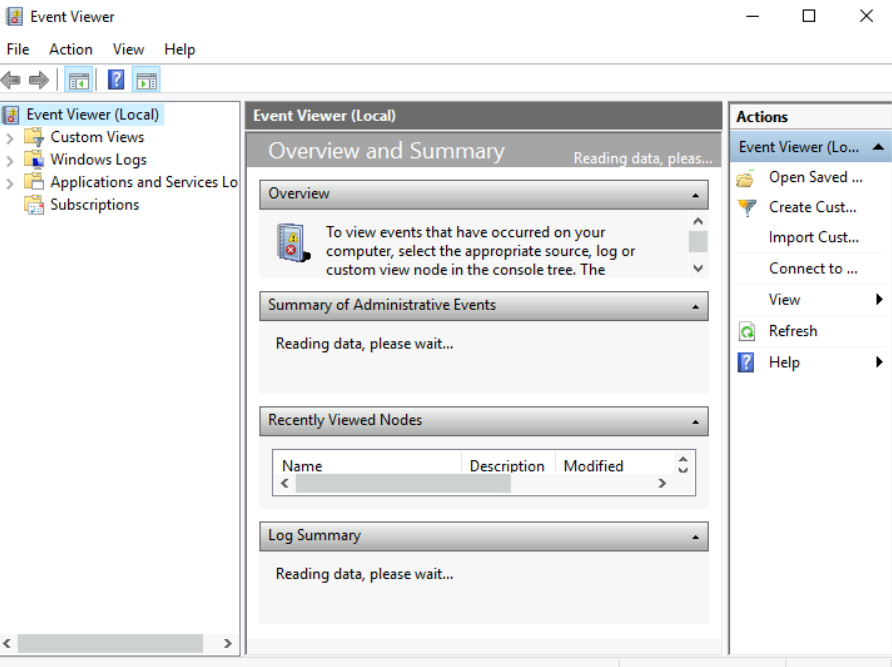Select the Event Viewer (Local) root node icon
This screenshot has height=667, width=892.
(x=11, y=115)
